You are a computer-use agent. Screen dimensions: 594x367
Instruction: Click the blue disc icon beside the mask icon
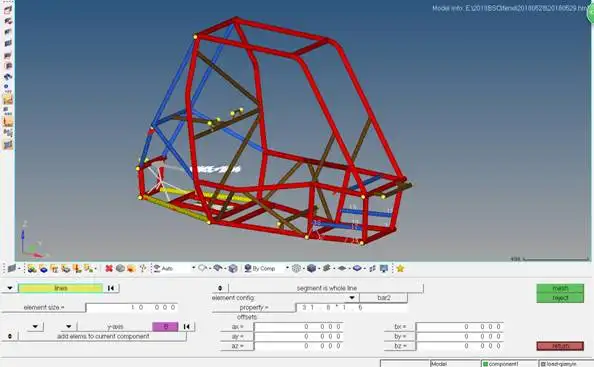pos(43,269)
